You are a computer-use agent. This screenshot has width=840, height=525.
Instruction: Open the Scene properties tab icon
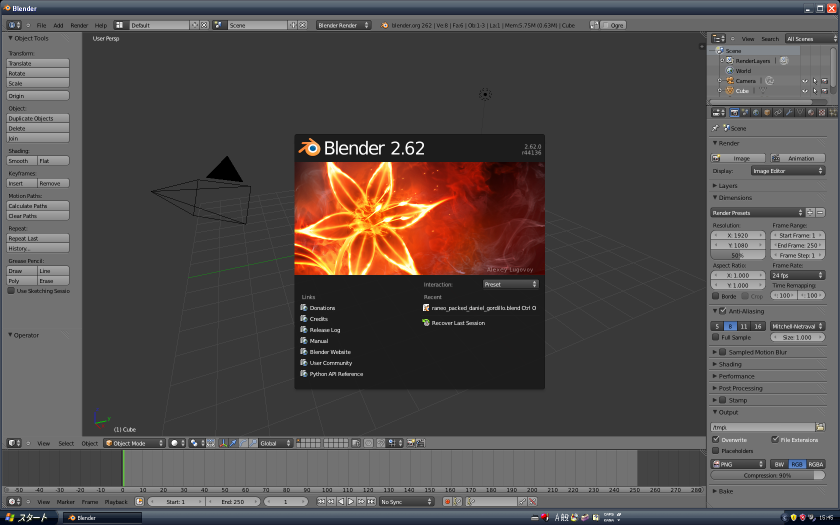[x=745, y=112]
